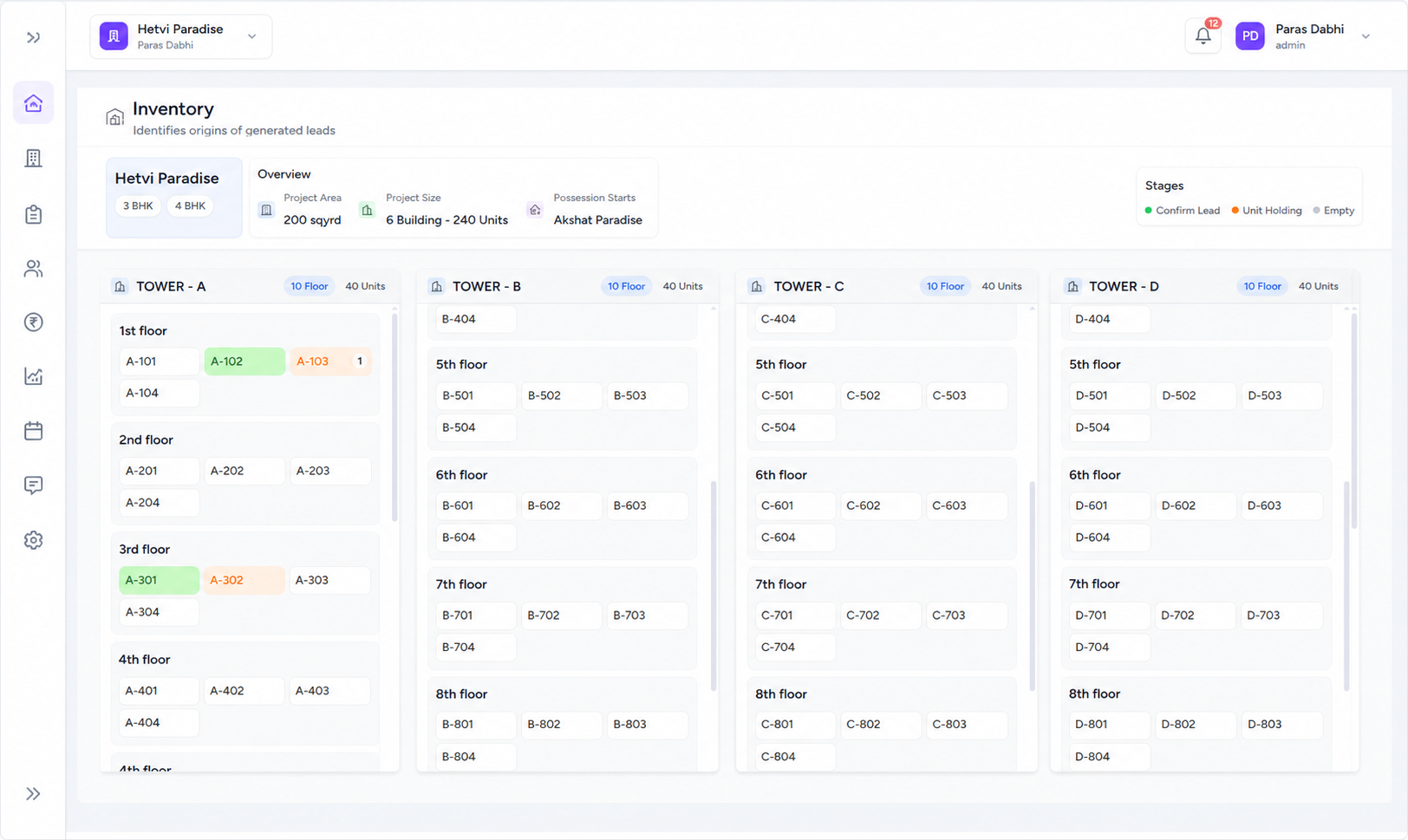Viewport: 1408px width, 840px height.
Task: Click the 10 Floor badge in Tower B
Action: point(626,286)
